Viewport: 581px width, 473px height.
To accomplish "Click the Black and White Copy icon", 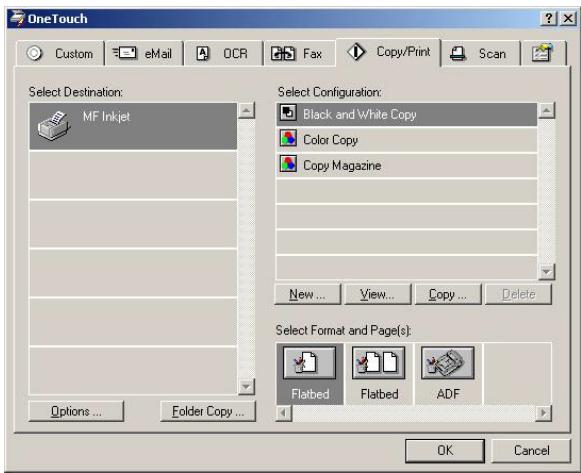I will coord(288,113).
